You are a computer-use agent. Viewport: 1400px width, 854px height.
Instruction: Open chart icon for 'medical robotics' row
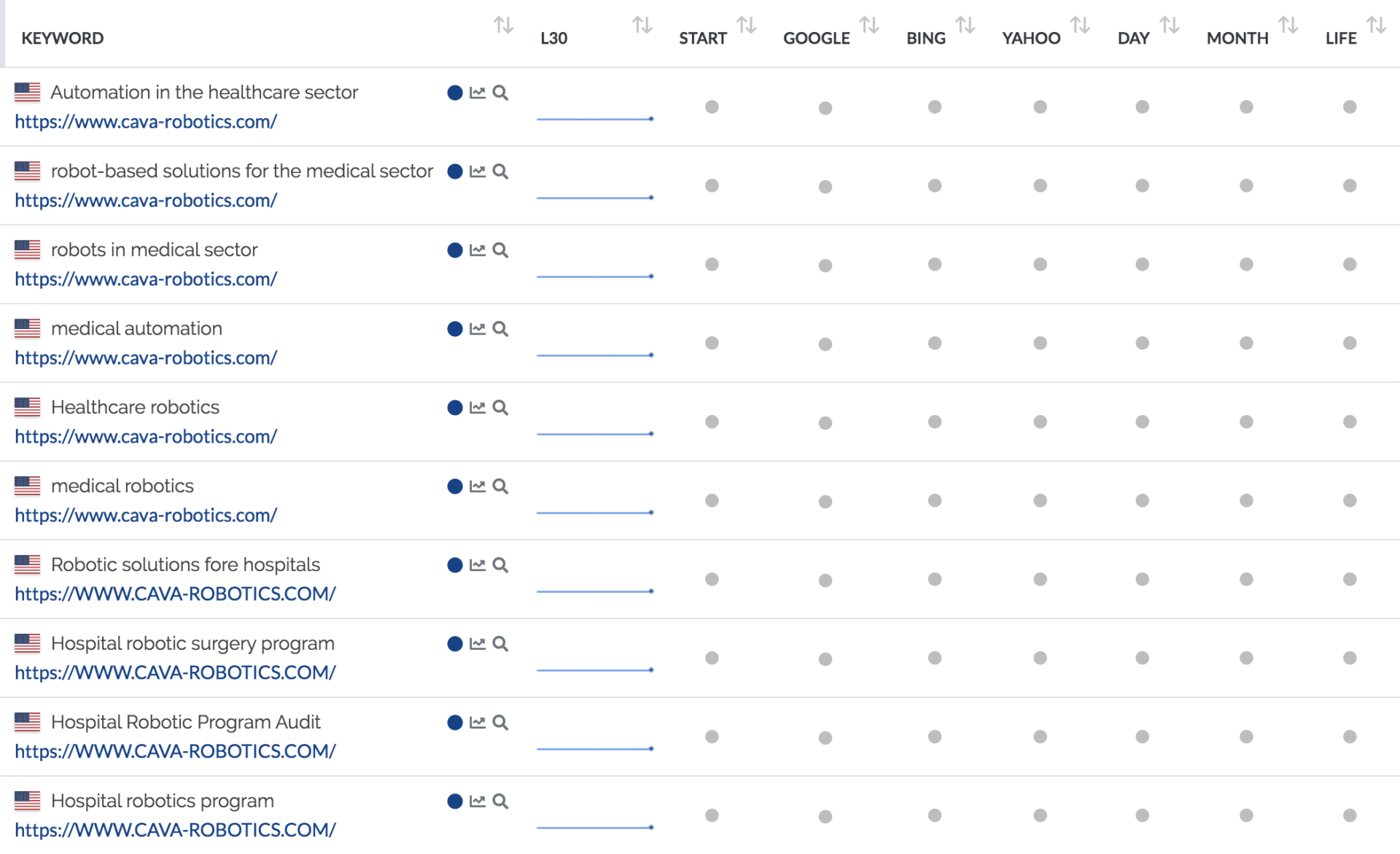478,486
